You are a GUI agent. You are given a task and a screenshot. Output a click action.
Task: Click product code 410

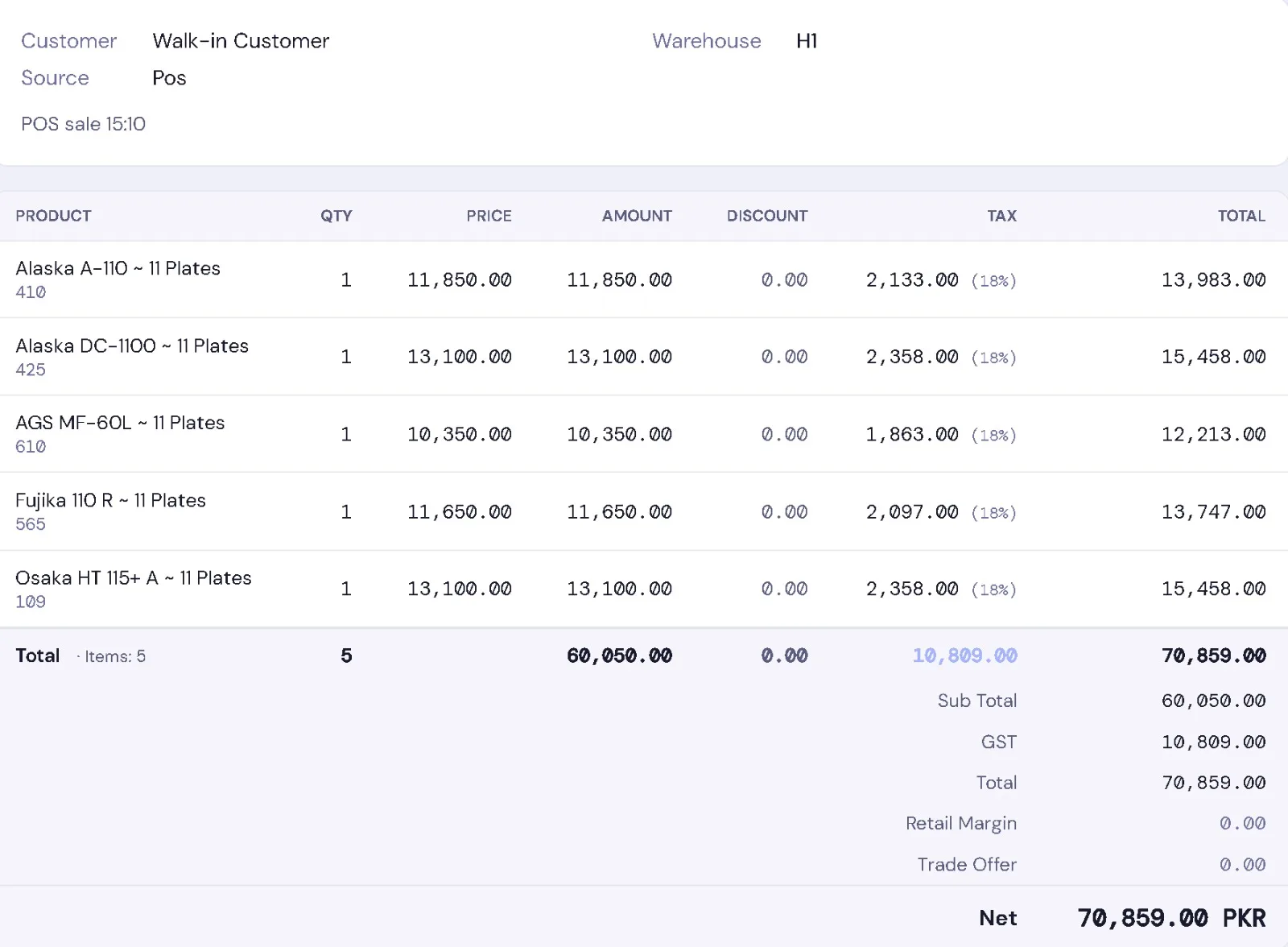31,292
